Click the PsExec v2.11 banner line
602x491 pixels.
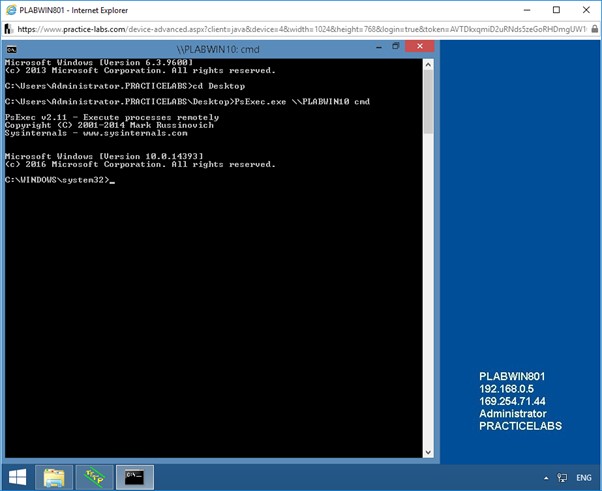click(x=112, y=117)
